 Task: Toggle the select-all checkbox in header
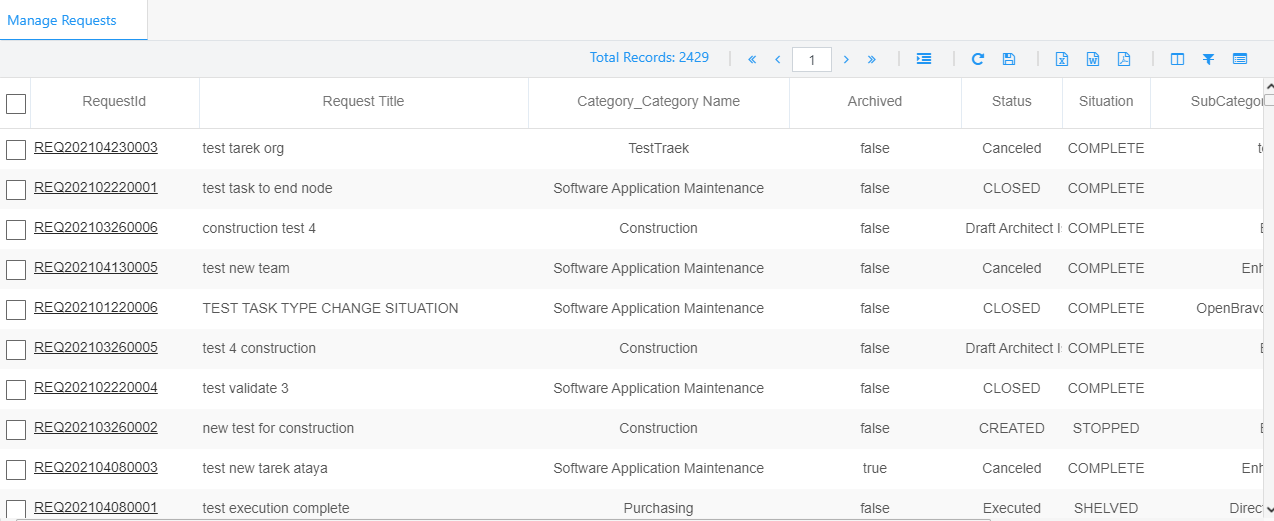tap(16, 103)
